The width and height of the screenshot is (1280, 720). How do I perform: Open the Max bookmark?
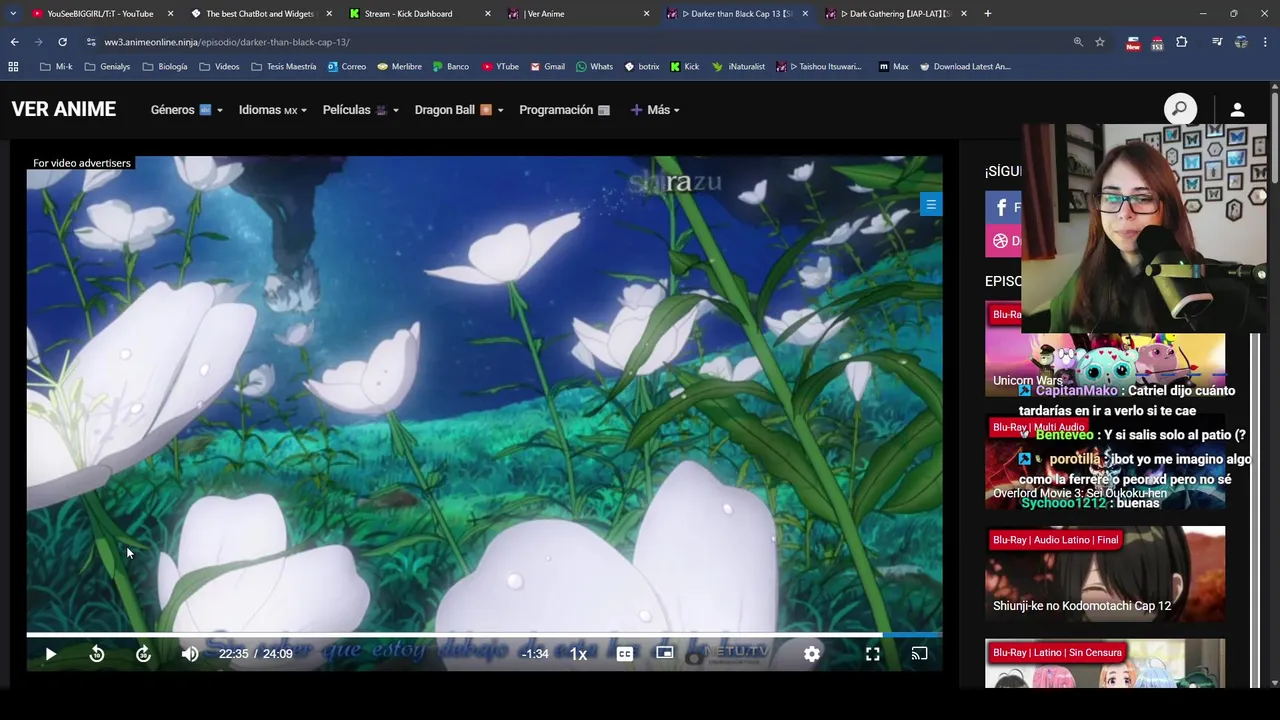tap(894, 67)
